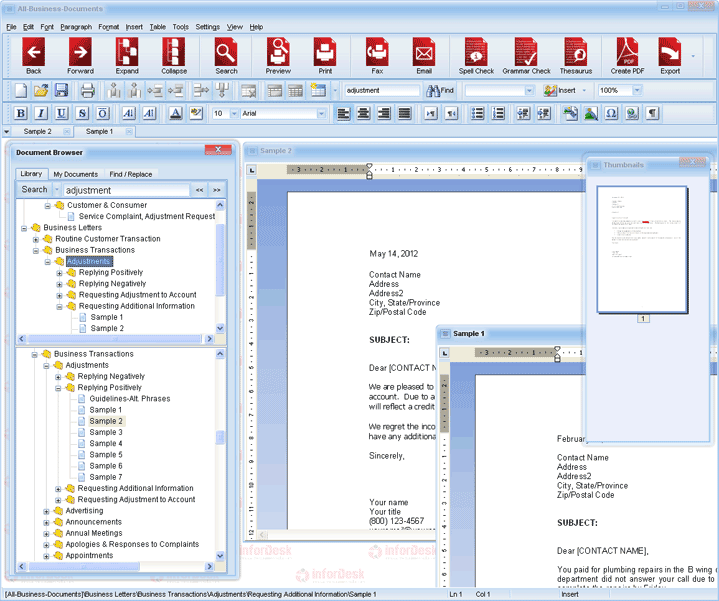
Task: Toggle italic formatting
Action: pos(41,113)
